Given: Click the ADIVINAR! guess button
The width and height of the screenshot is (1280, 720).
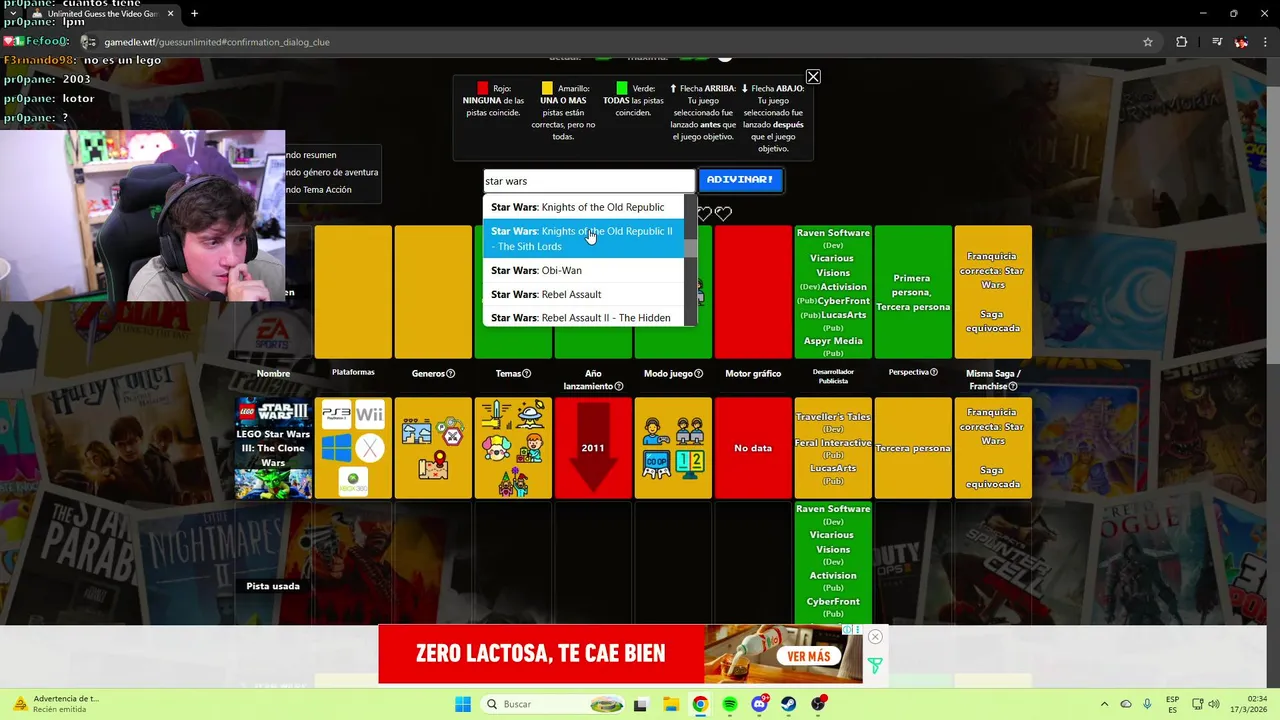Looking at the screenshot, I should pos(740,180).
